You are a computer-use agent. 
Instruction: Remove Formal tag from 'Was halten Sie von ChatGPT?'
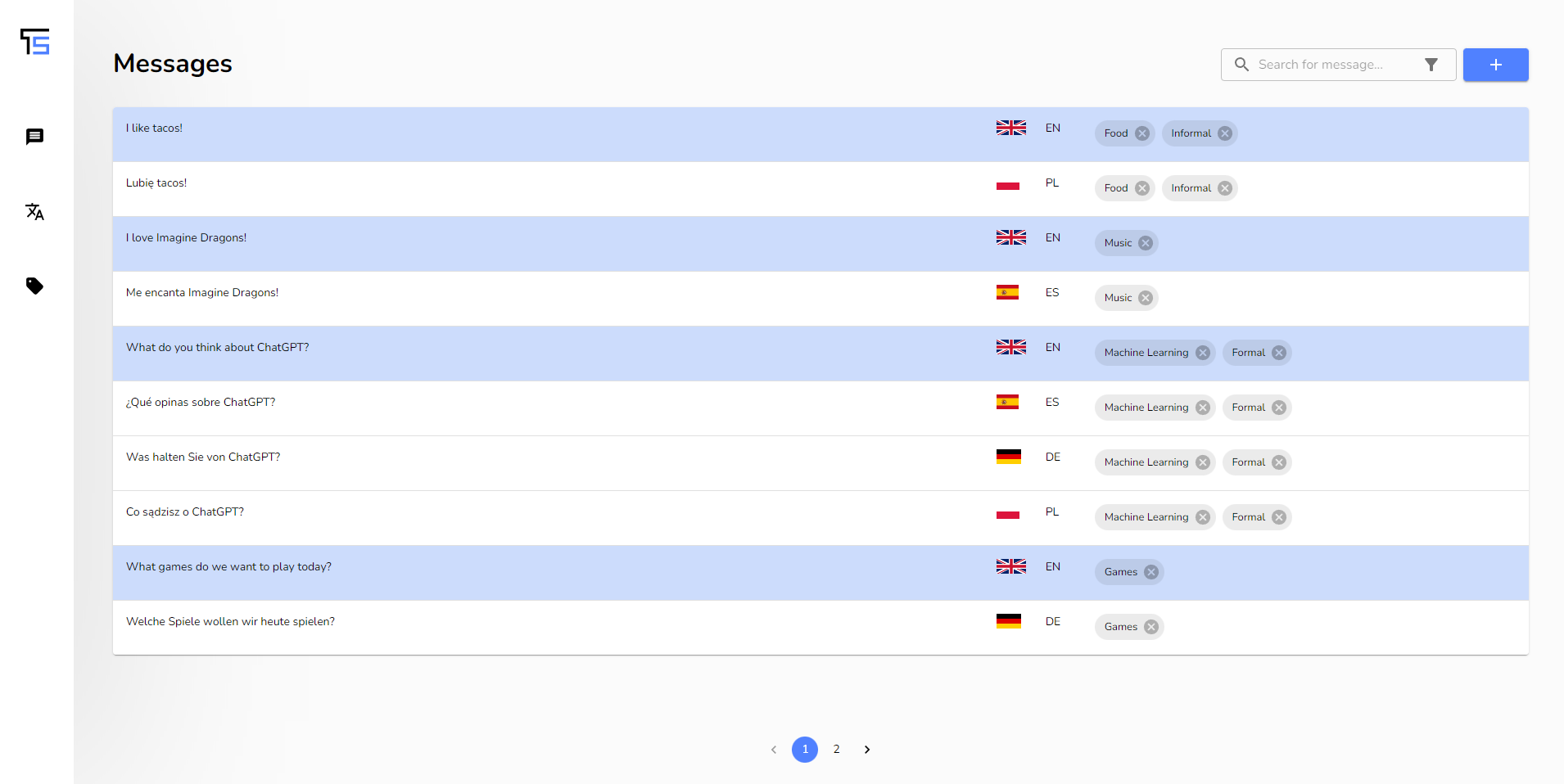[x=1278, y=462]
